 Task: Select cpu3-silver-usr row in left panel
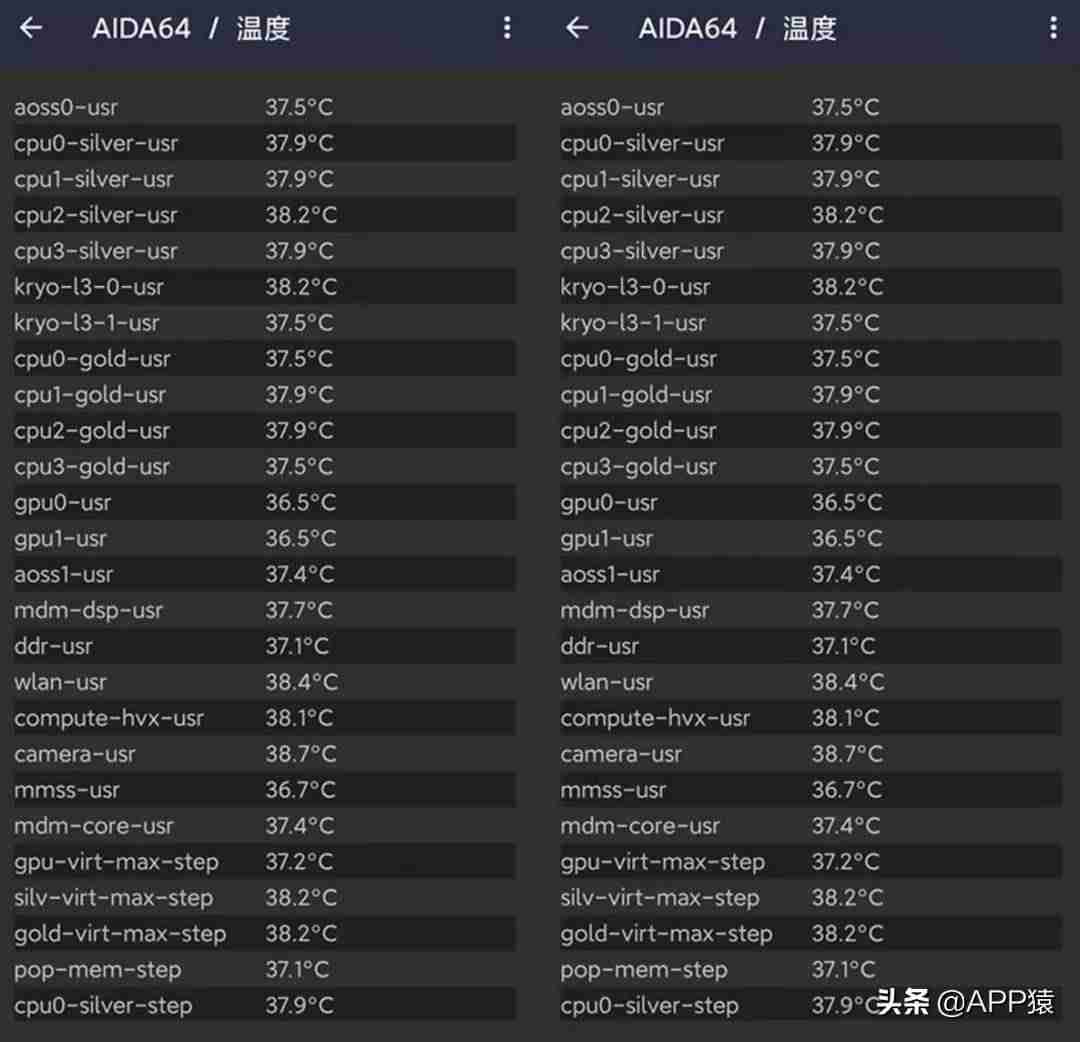tap(264, 250)
